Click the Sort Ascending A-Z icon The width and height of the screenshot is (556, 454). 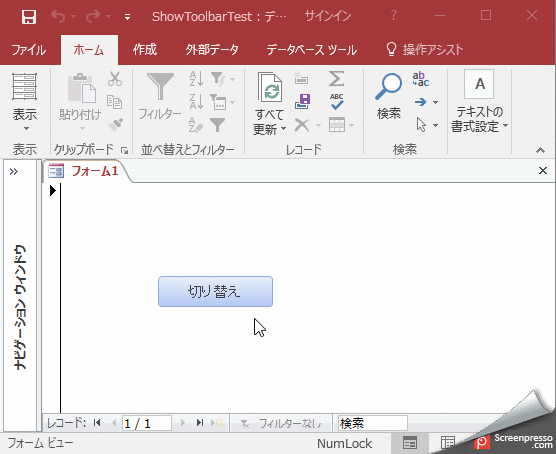tap(196, 79)
